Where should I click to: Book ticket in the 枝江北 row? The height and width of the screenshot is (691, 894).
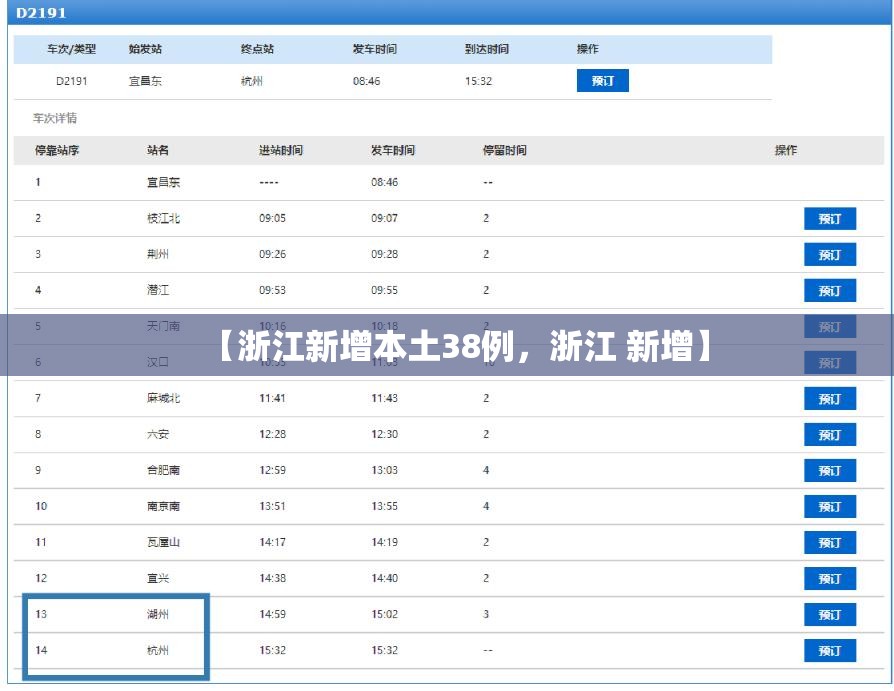tap(830, 219)
